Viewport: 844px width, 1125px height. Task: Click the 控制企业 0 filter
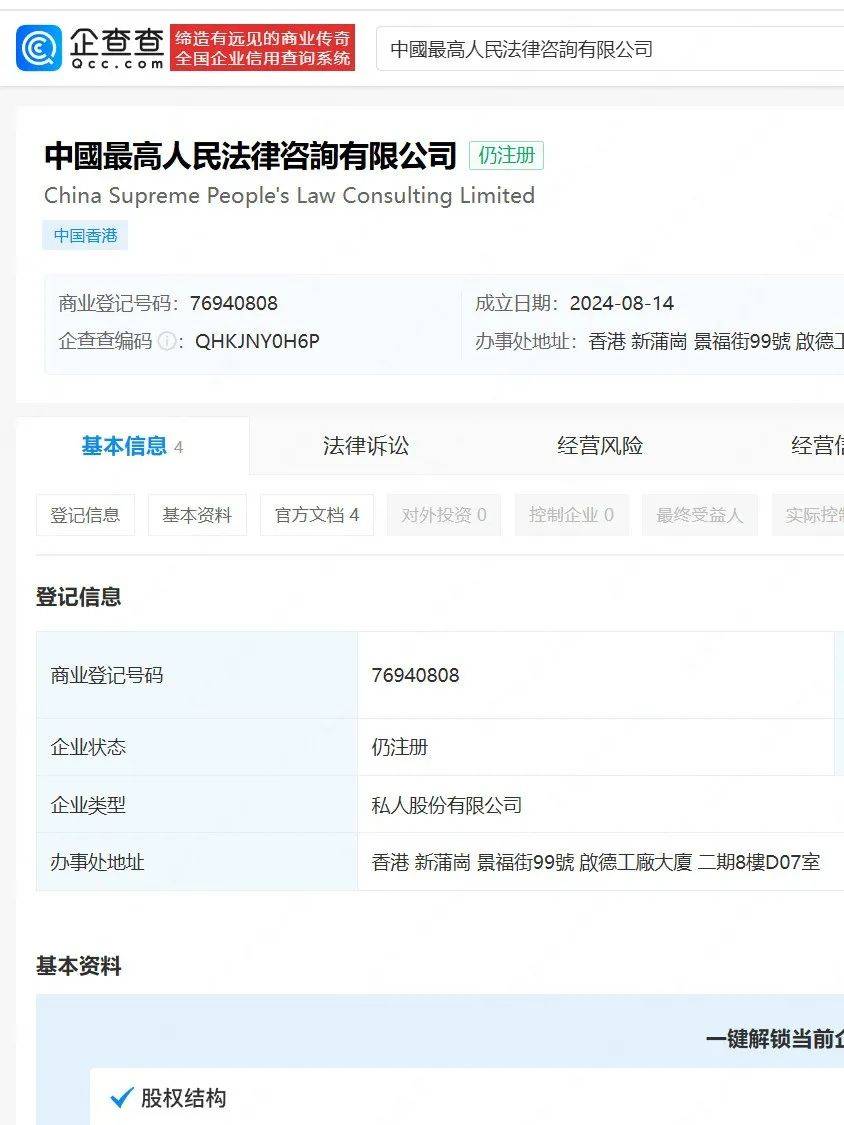pos(572,514)
